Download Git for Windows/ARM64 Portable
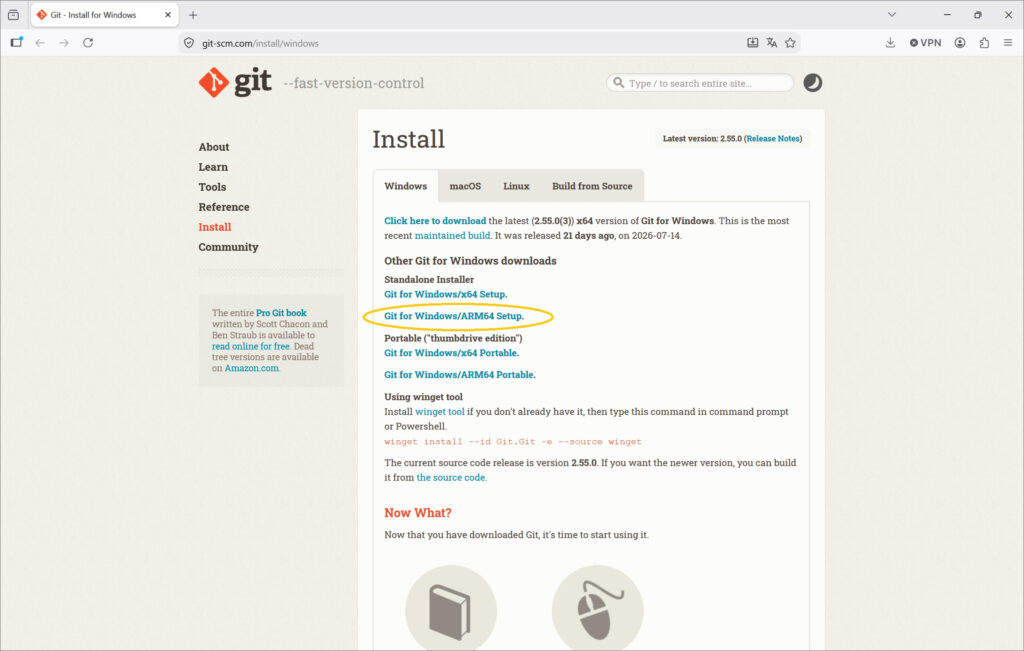Image resolution: width=1024 pixels, height=651 pixels. (460, 375)
